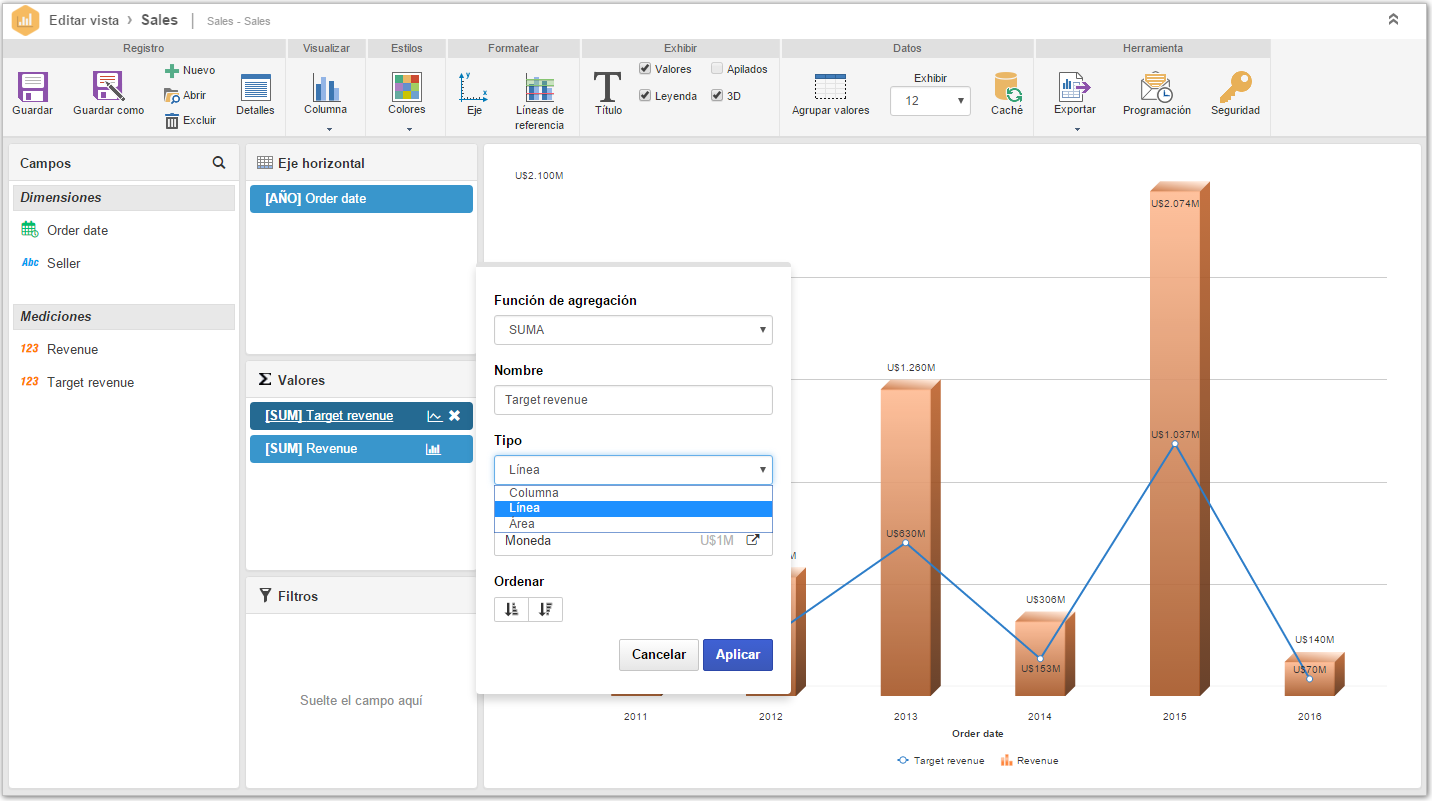Viewport: 1432px width, 801px height.
Task: Enable the Apilados checkbox
Action: tap(717, 69)
